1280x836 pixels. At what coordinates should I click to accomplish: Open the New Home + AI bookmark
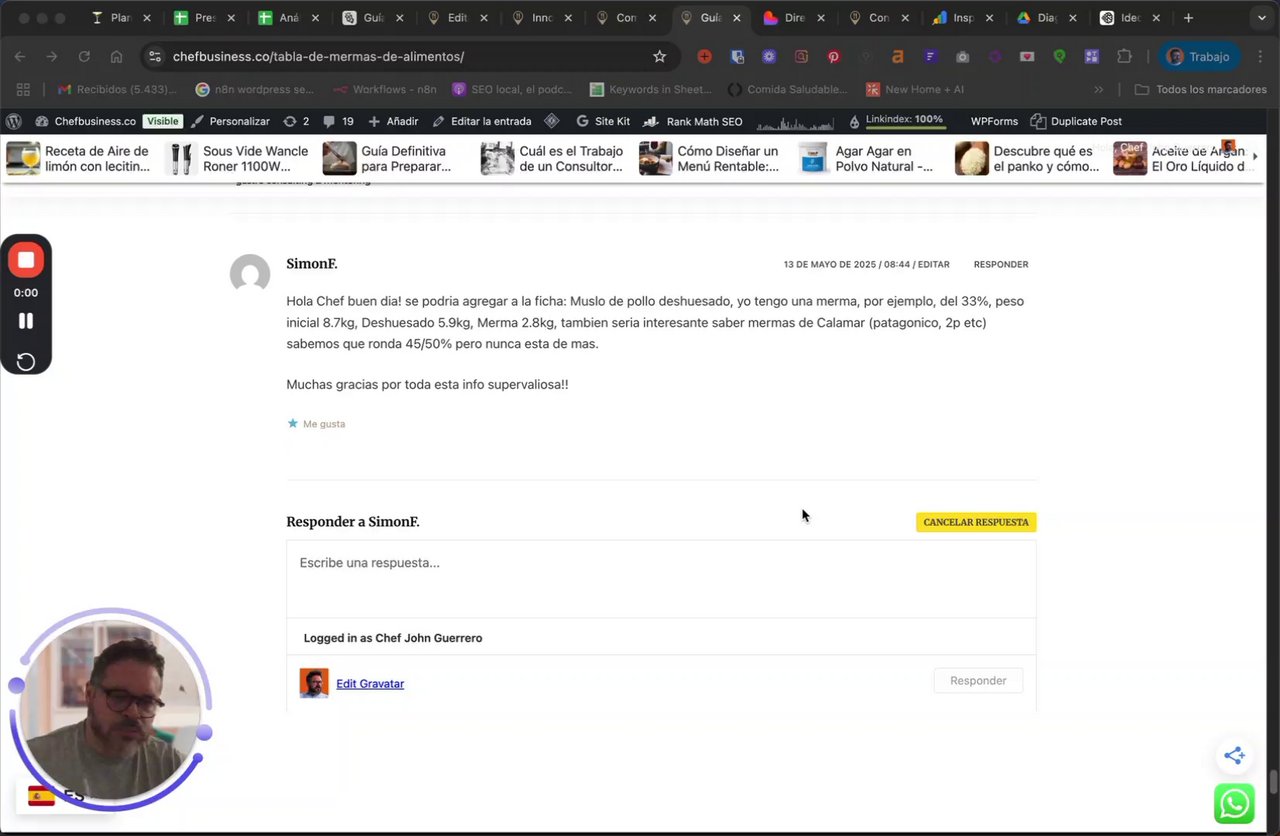914,89
